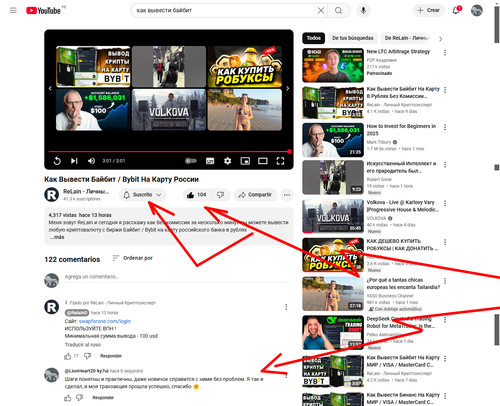The width and height of the screenshot is (500, 406).
Task: Open the Ordenar por sort menu
Action: click(133, 258)
